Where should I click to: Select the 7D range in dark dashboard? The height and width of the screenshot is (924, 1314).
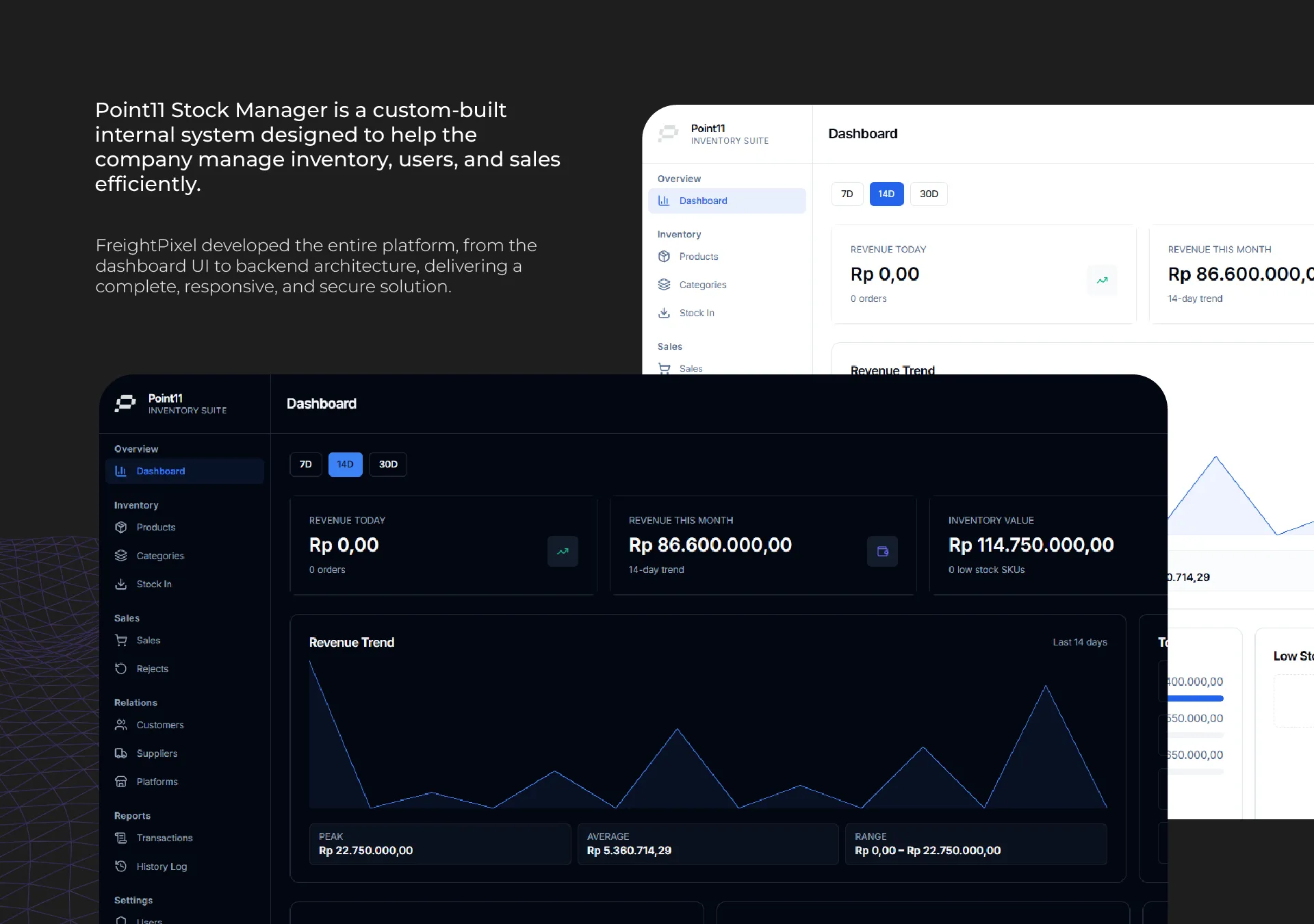(x=306, y=464)
